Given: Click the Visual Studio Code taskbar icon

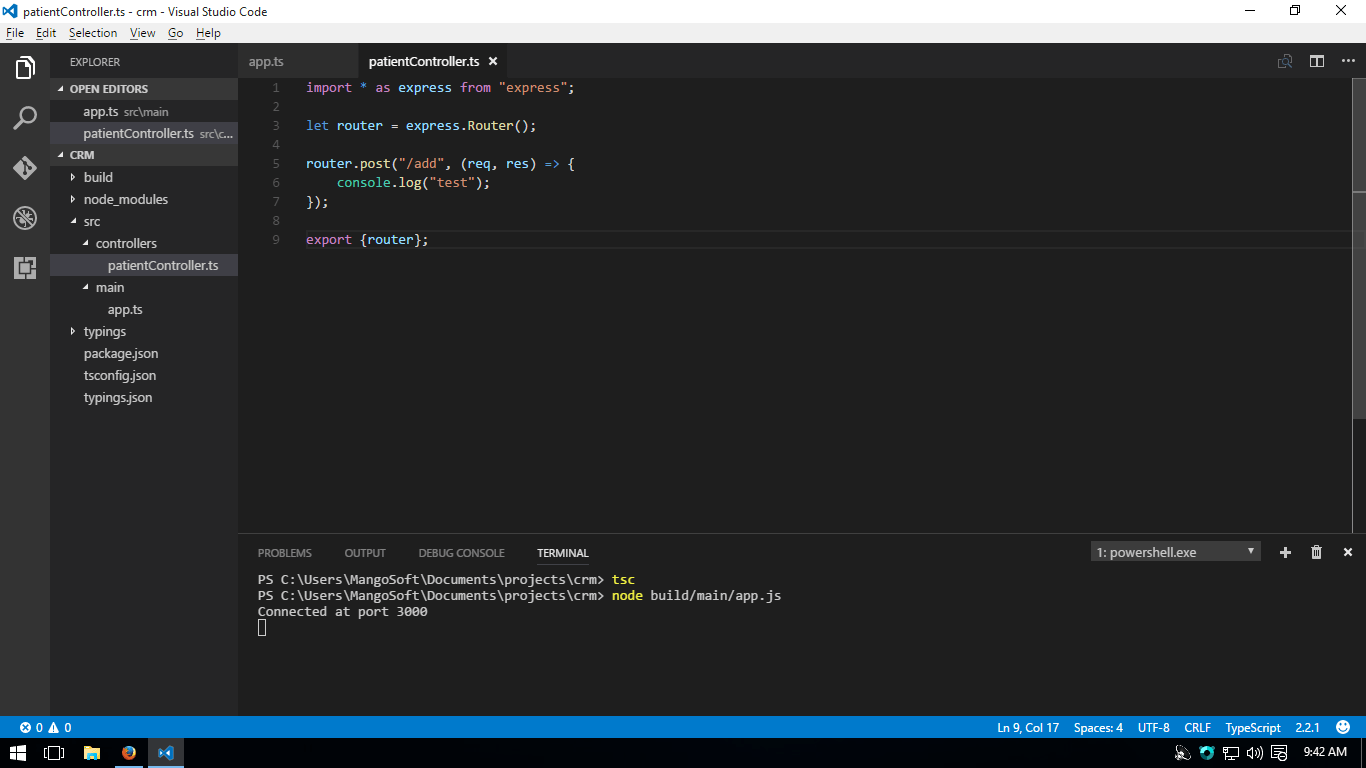Looking at the screenshot, I should (165, 753).
